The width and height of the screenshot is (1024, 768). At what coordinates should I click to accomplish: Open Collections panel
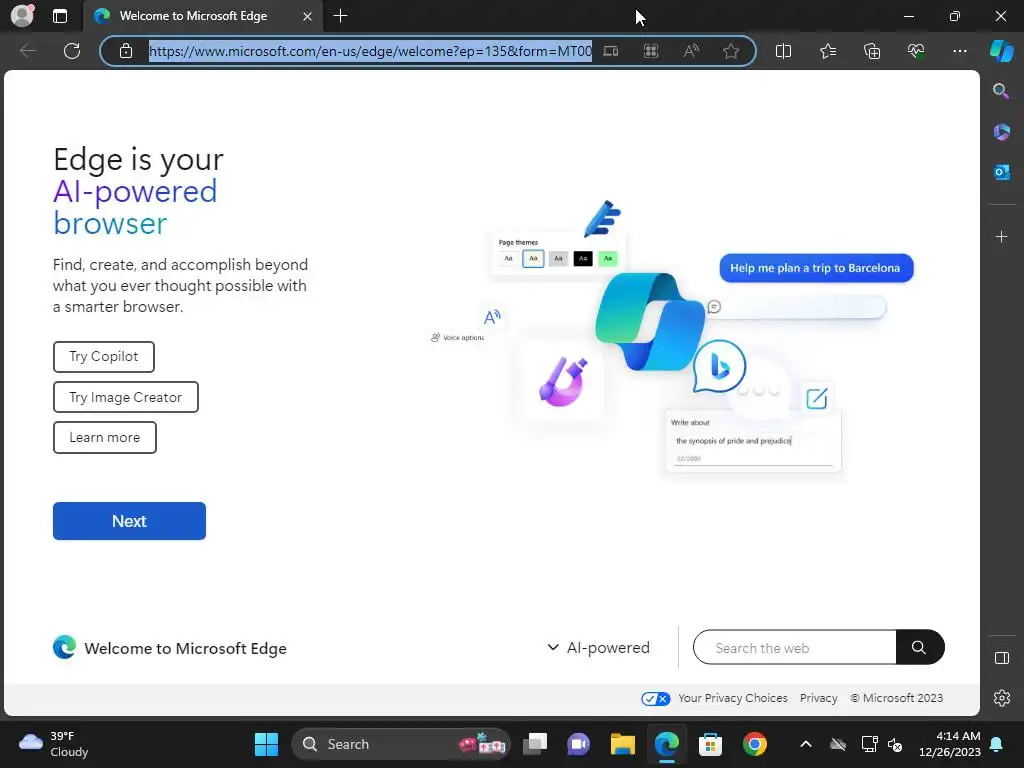point(872,51)
